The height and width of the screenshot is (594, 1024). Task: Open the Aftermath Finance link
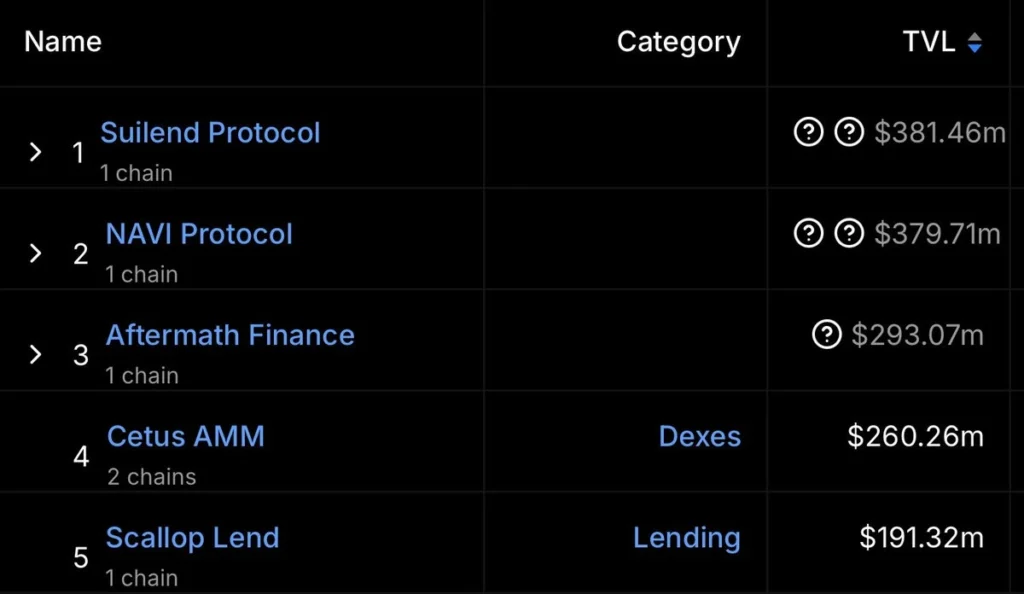coord(230,335)
